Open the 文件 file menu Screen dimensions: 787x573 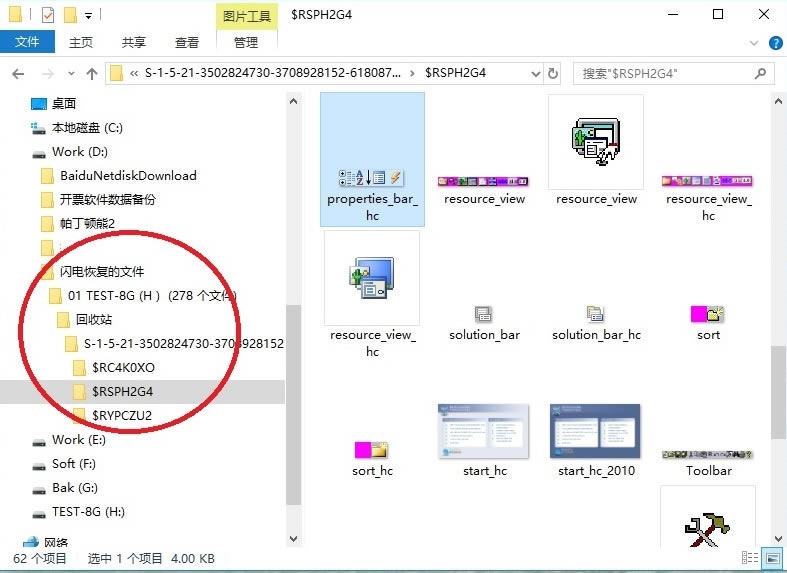pyautogui.click(x=27, y=42)
